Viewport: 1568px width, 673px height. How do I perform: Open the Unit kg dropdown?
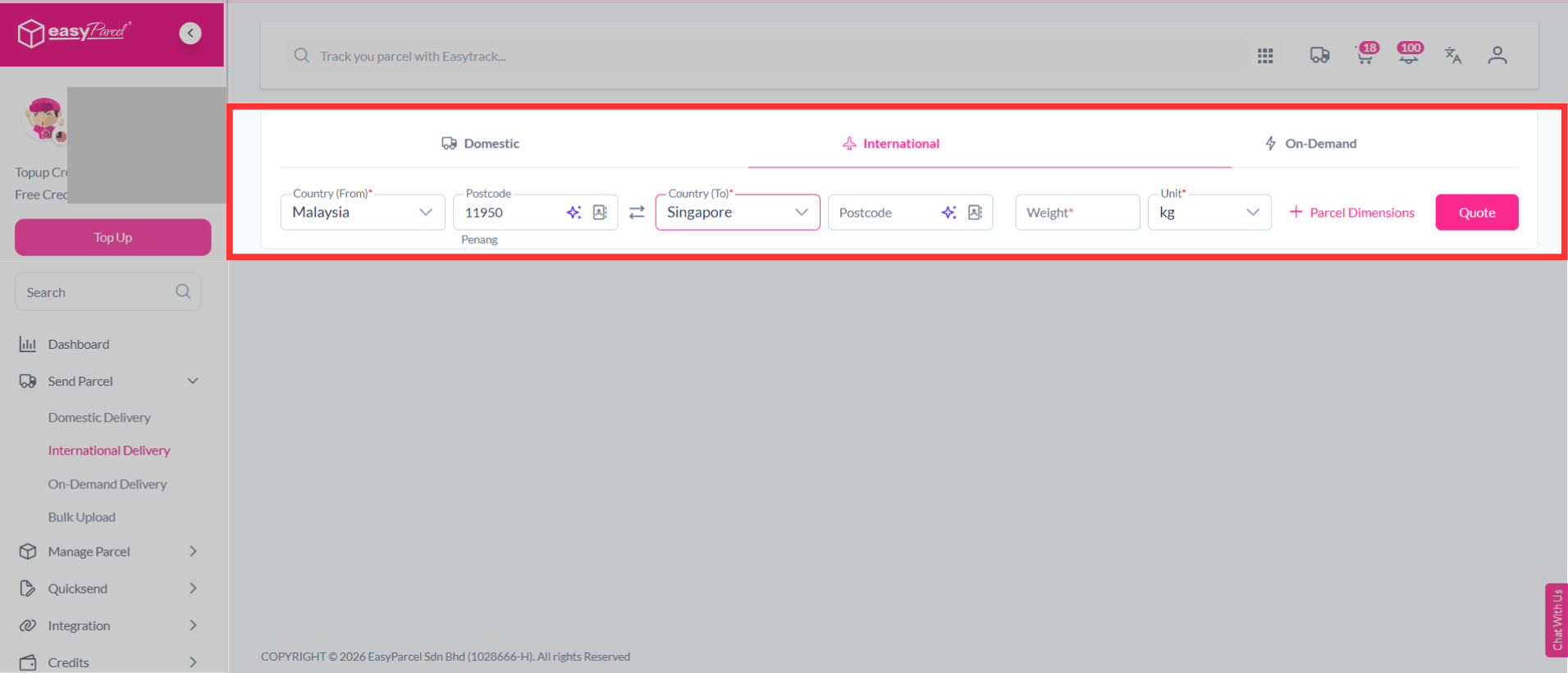[1209, 212]
